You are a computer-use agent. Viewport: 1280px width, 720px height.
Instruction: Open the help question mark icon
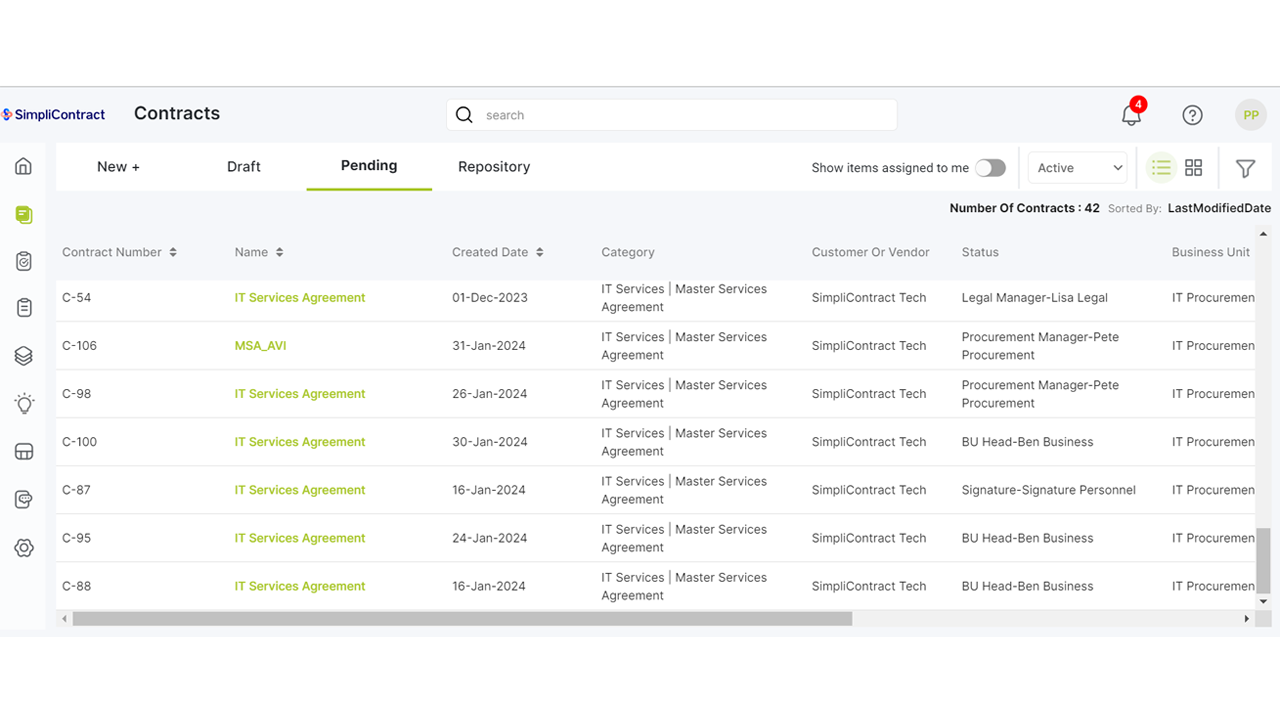pyautogui.click(x=1192, y=115)
